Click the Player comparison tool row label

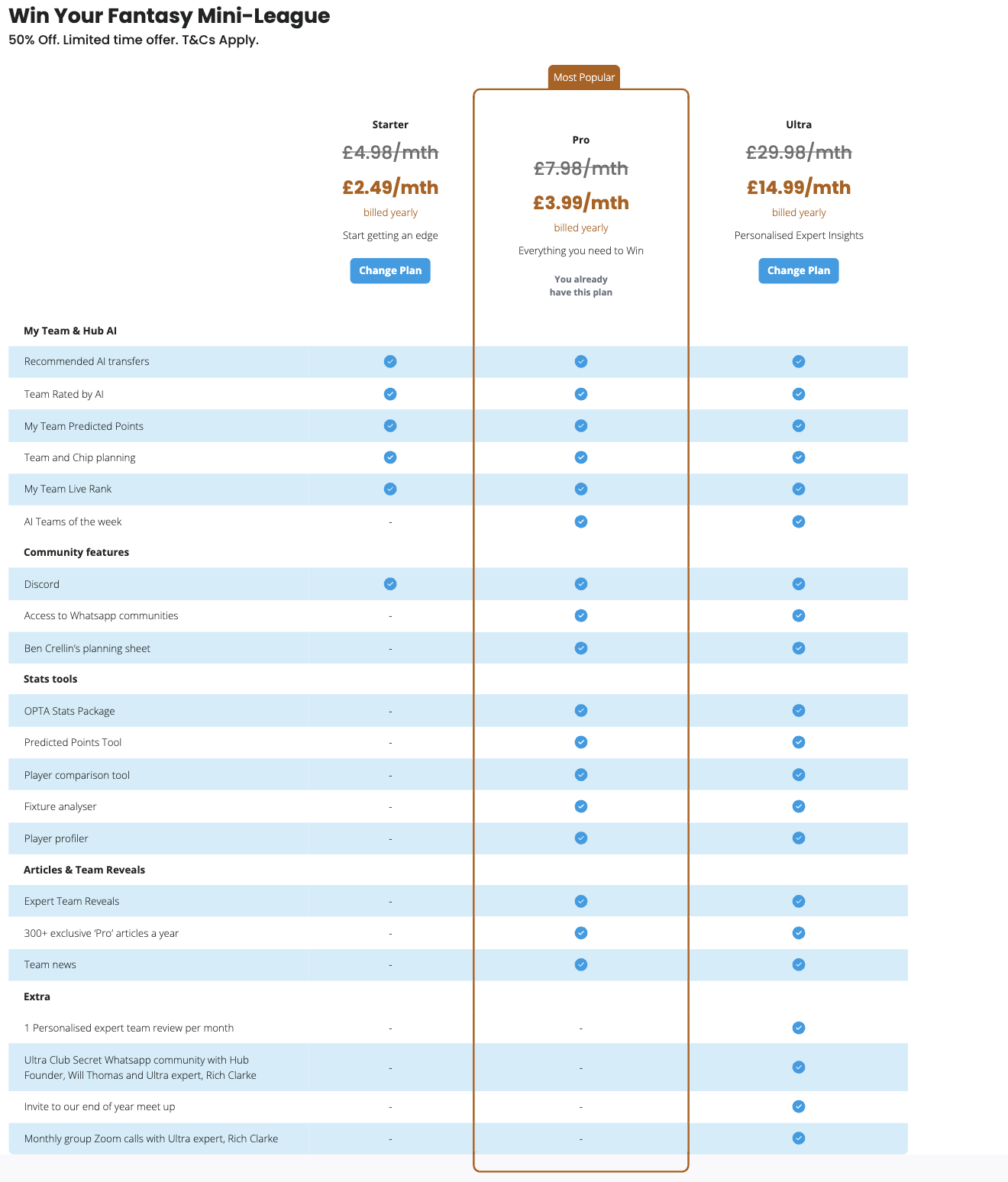77,775
